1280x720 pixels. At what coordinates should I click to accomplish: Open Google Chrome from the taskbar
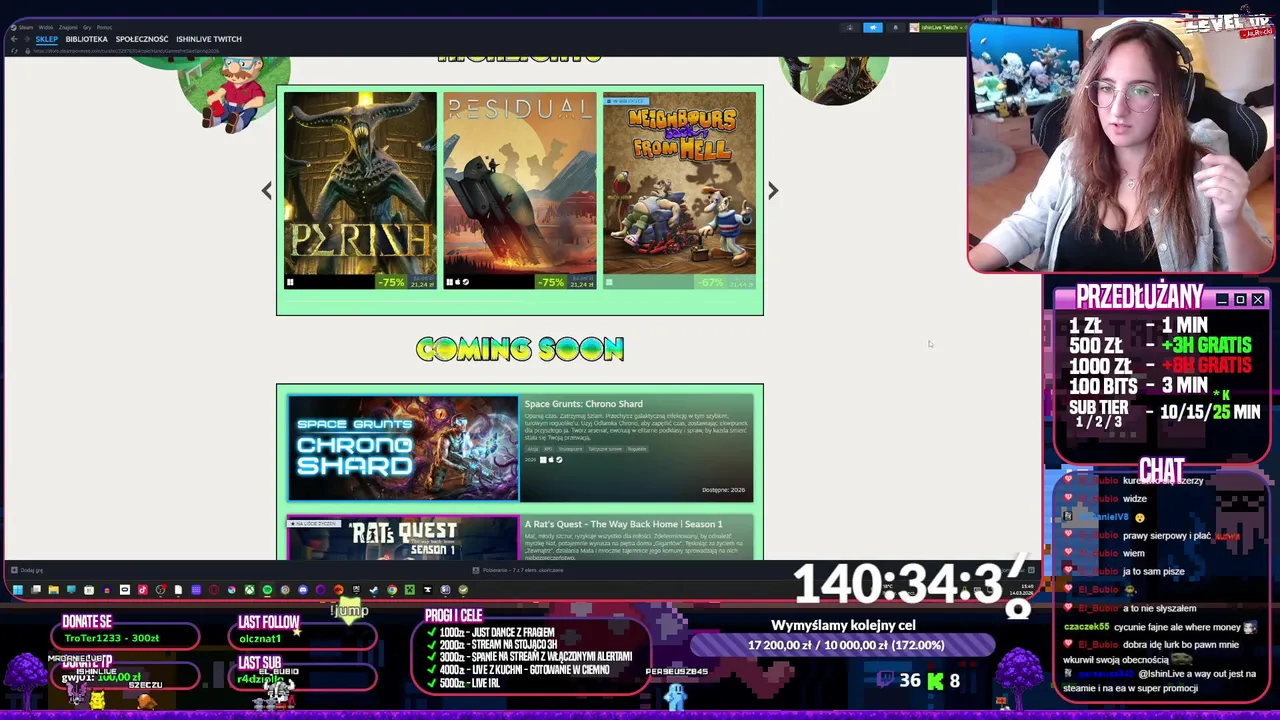click(392, 590)
